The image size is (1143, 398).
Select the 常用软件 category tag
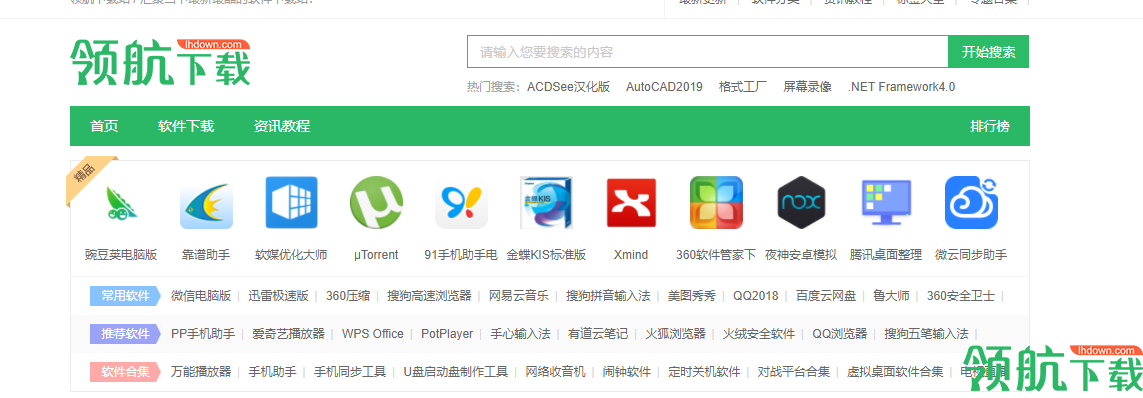click(x=125, y=296)
